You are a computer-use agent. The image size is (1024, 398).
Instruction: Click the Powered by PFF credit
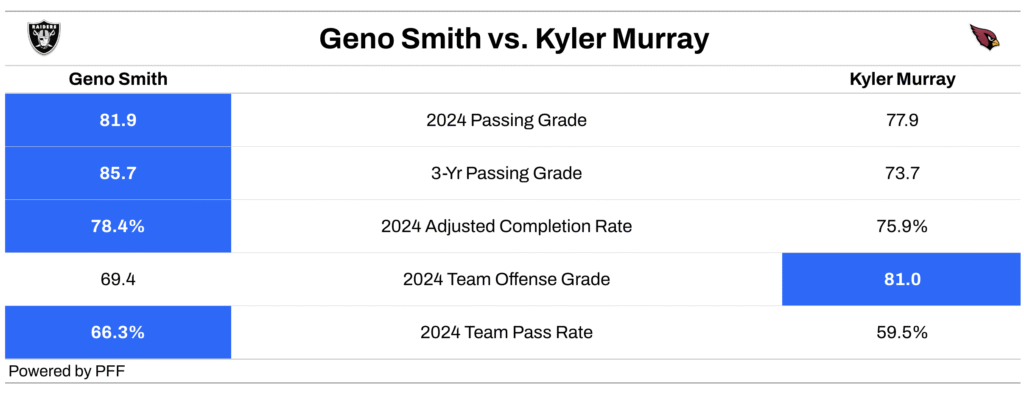67,372
